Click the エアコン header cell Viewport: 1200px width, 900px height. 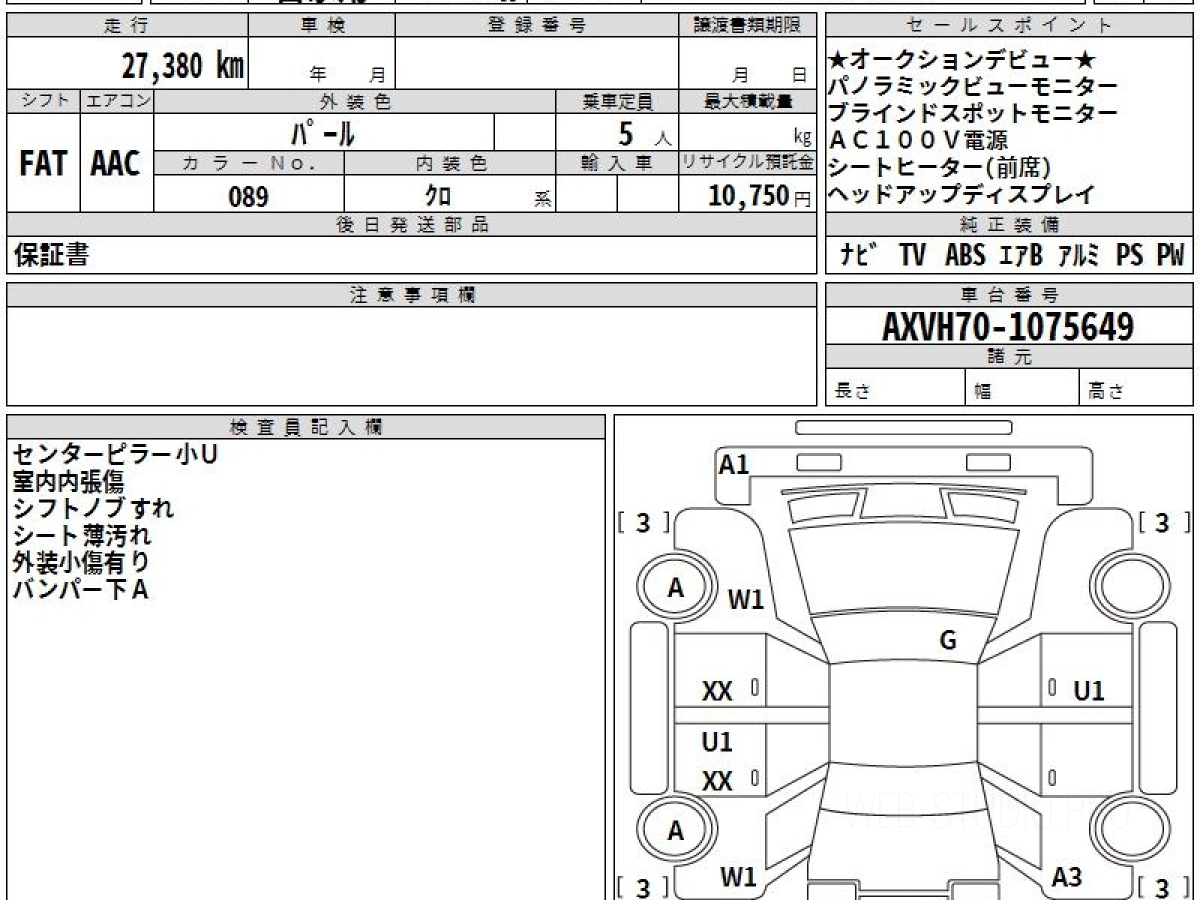coord(116,101)
